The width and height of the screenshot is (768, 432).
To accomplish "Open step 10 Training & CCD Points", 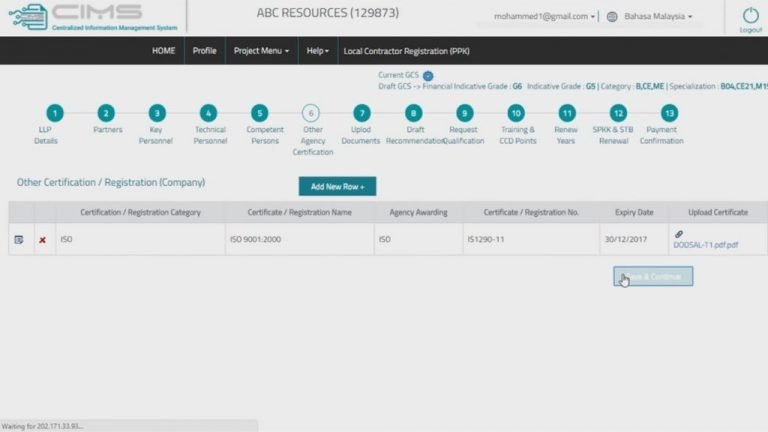I will click(x=516, y=113).
